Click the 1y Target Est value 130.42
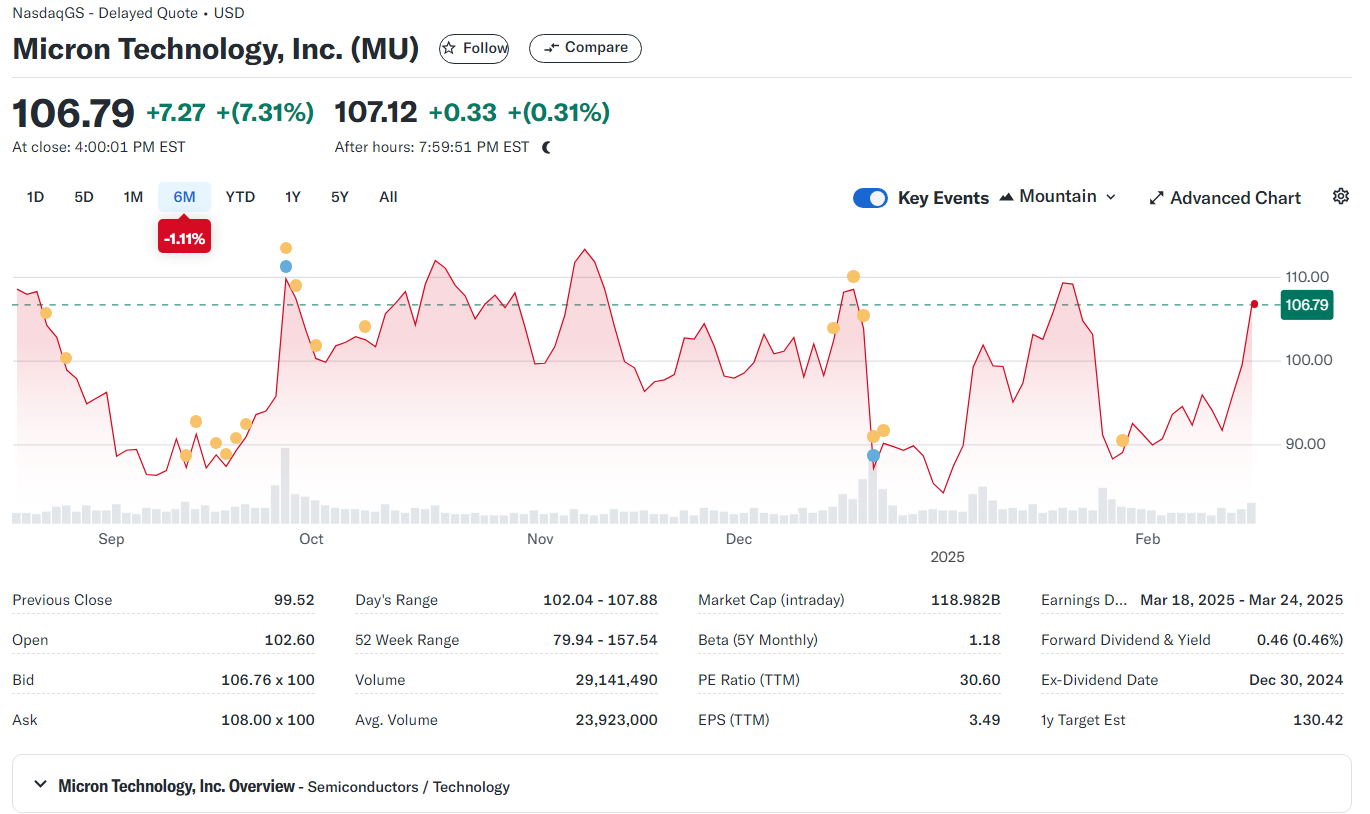The image size is (1370, 814). pyautogui.click(x=1317, y=720)
